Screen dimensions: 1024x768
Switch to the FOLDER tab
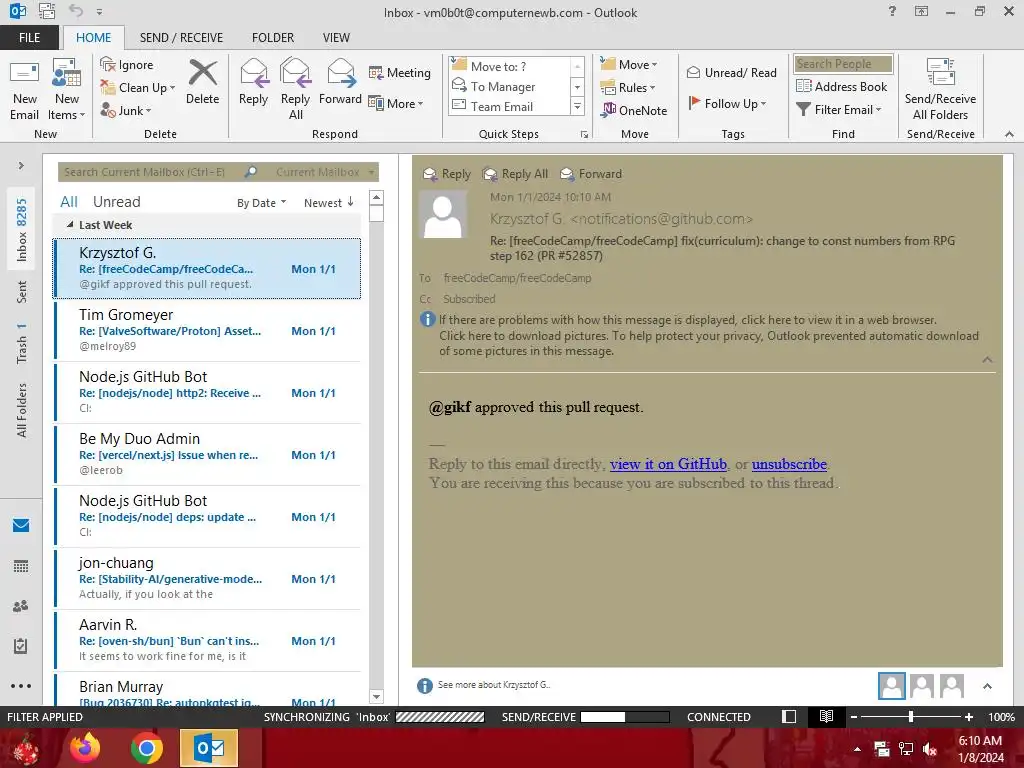pyautogui.click(x=273, y=37)
